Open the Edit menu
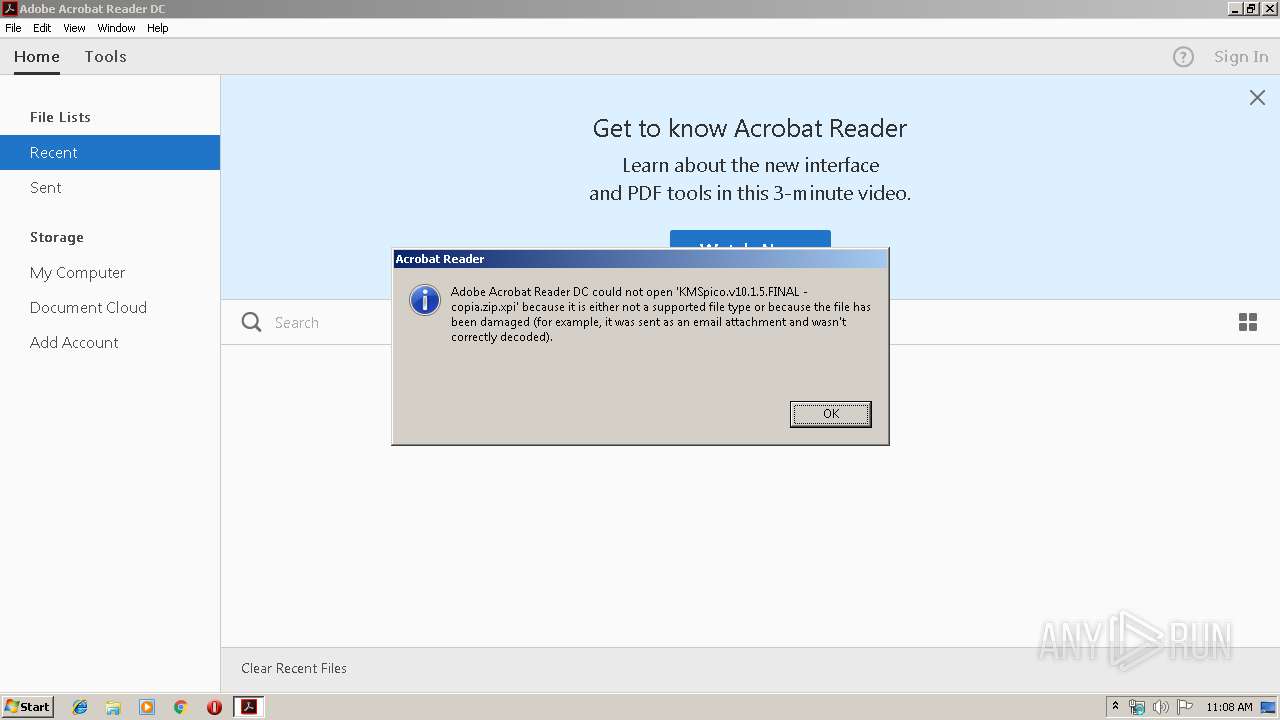 click(42, 28)
